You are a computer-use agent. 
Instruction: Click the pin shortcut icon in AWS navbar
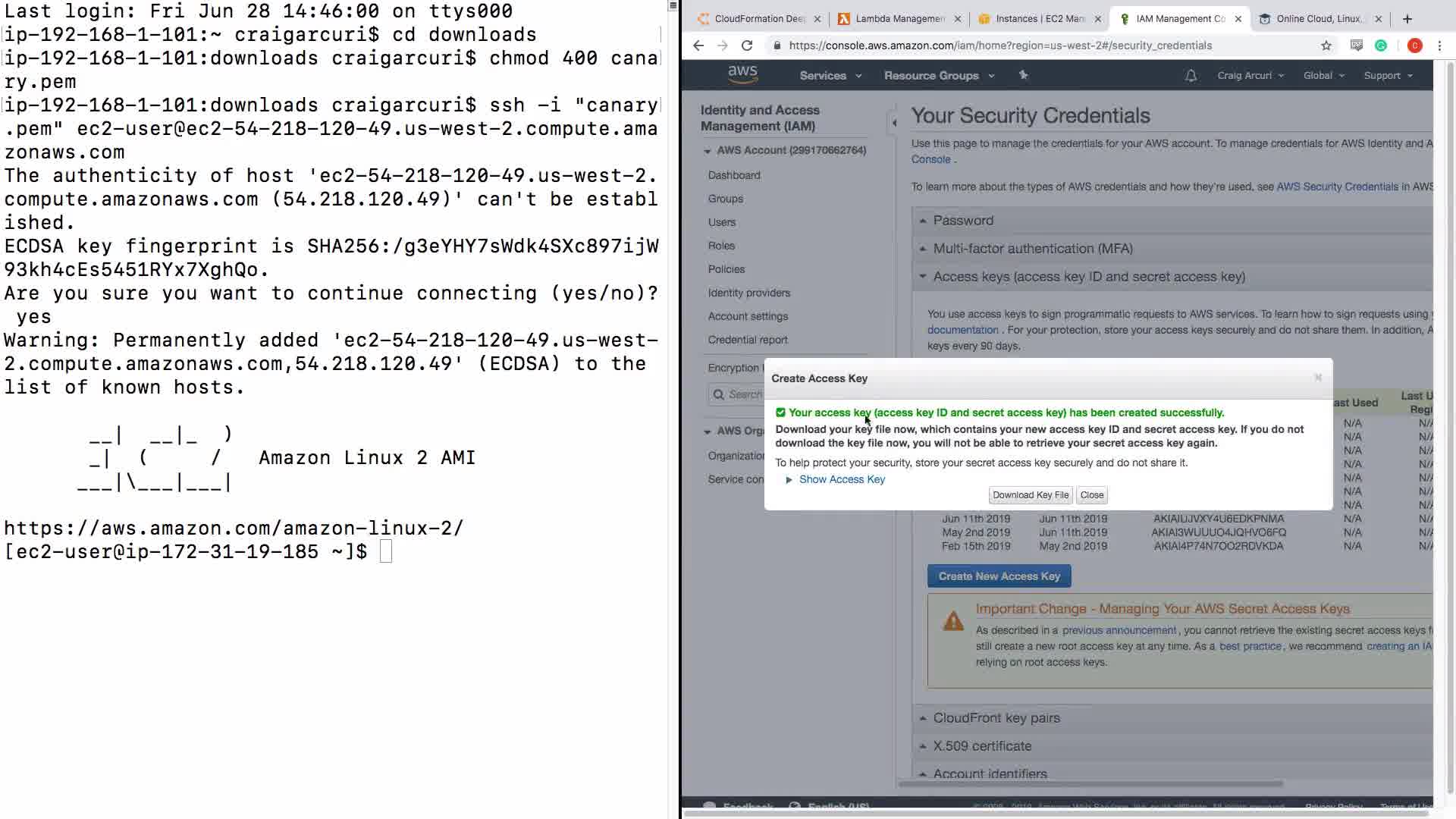click(x=1023, y=75)
